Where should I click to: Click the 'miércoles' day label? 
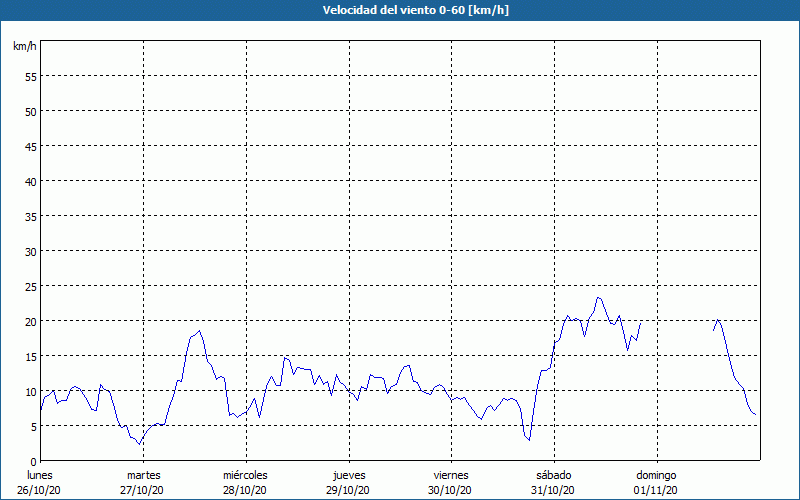245,475
